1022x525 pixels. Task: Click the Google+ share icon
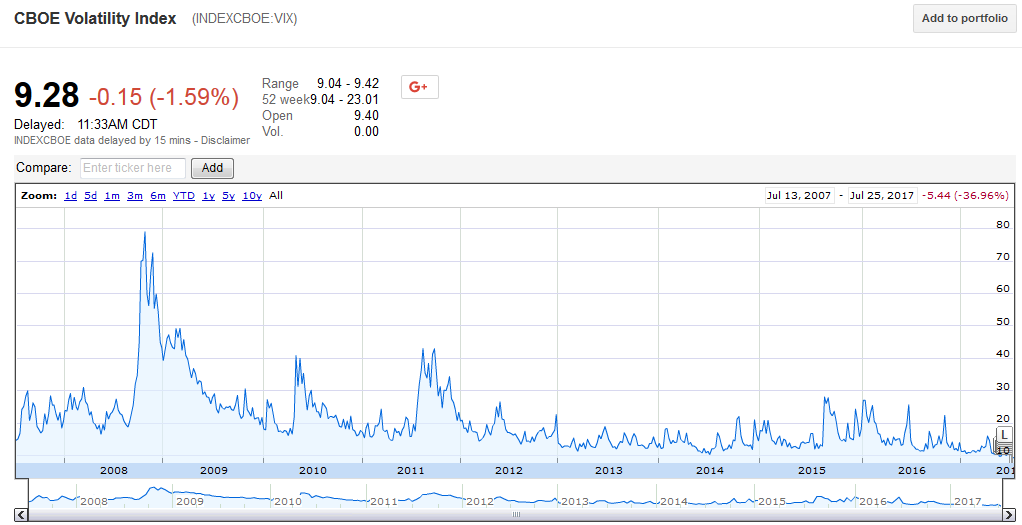(419, 87)
